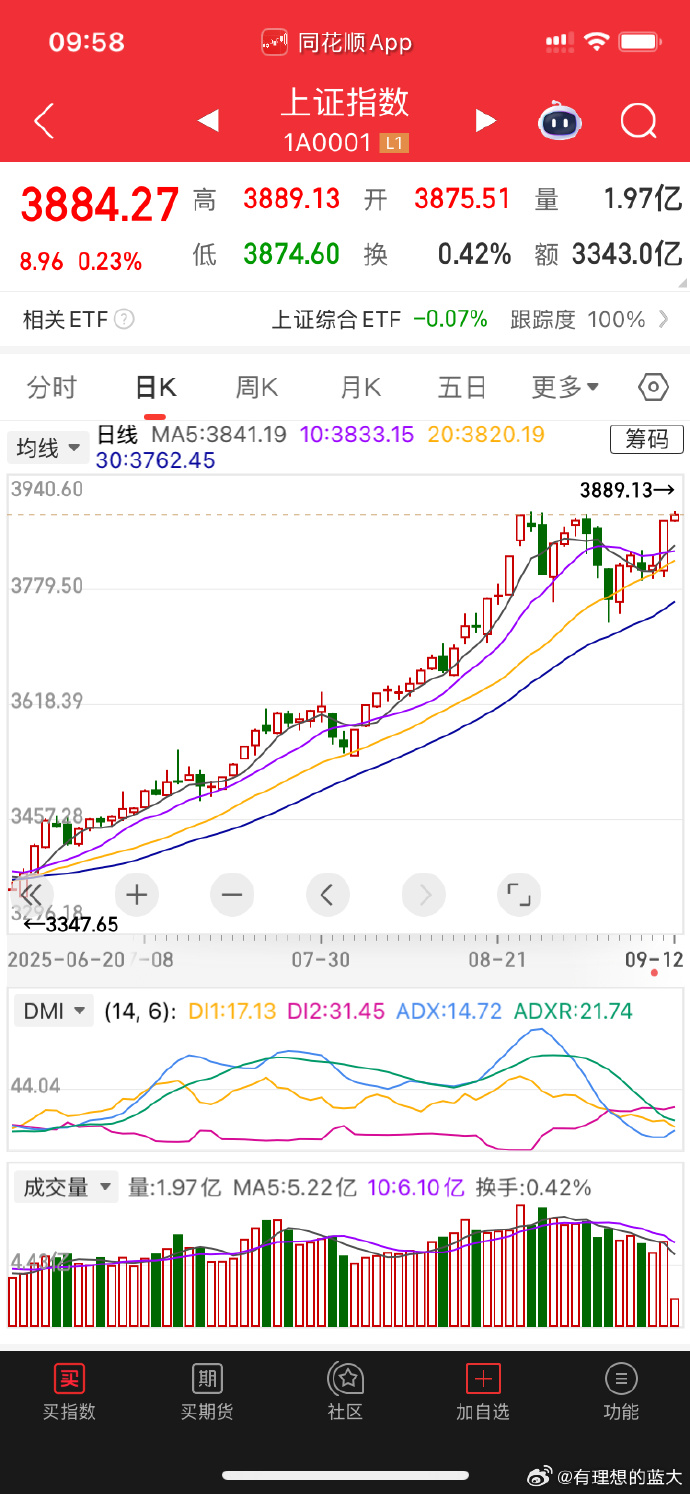This screenshot has height=1494, width=690.
Task: Tap the 高 3889.13 high value
Action: point(266,199)
